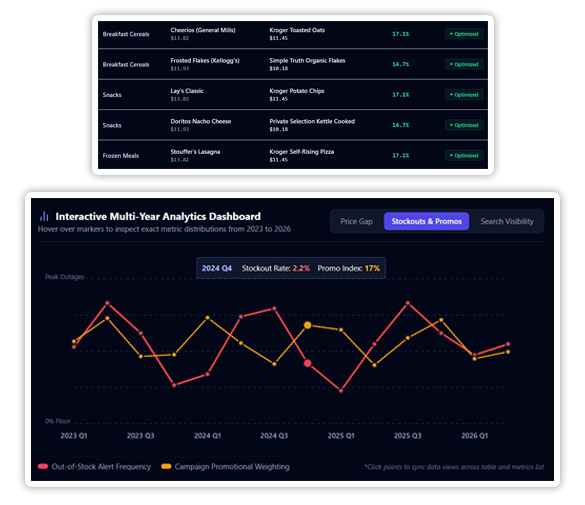Click the large red 2024 Q4 stockout marker
Screen dimensions: 585x505
pos(307,363)
